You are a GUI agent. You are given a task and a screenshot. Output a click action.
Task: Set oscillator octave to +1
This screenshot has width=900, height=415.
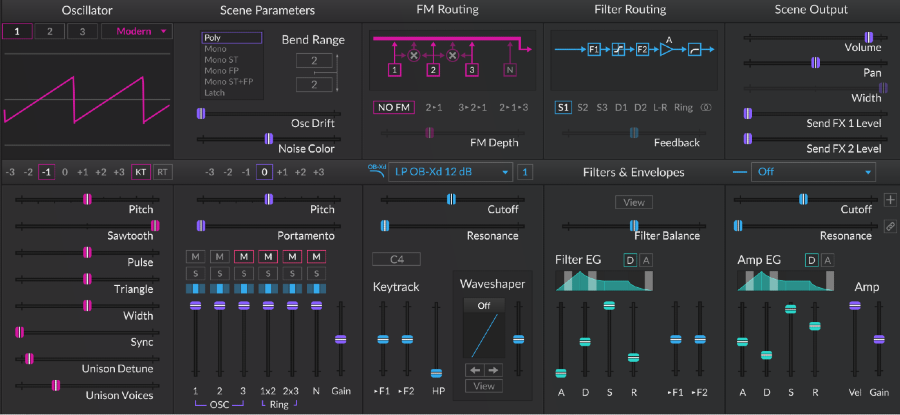tap(83, 172)
